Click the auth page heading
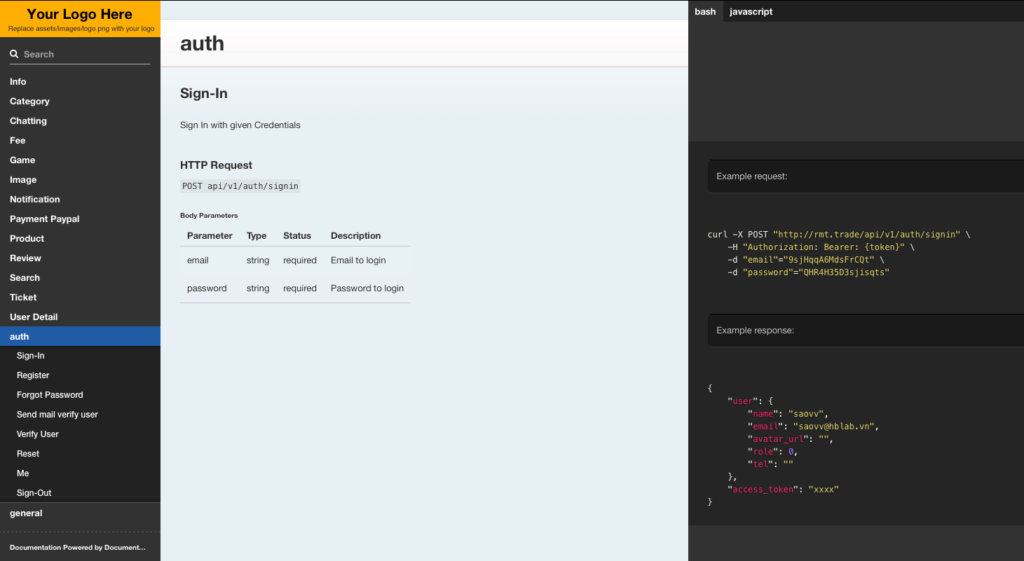1024x561 pixels. 202,43
